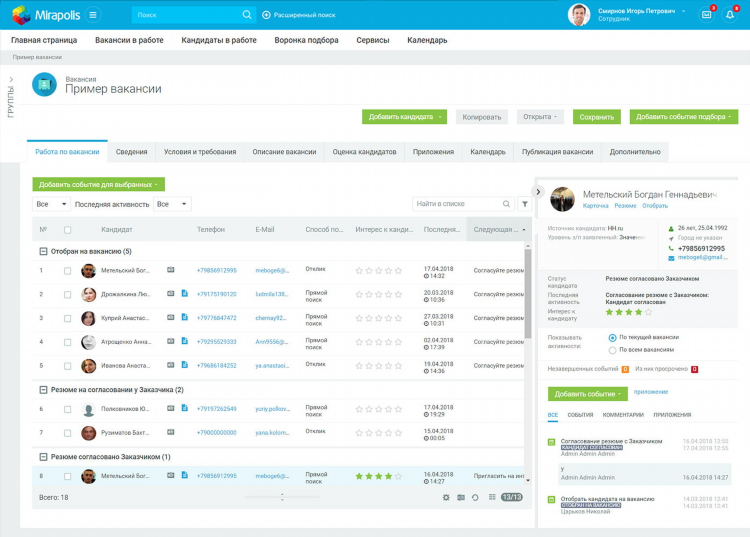
Task: Toggle select-all checkbox in table header
Action: point(67,230)
